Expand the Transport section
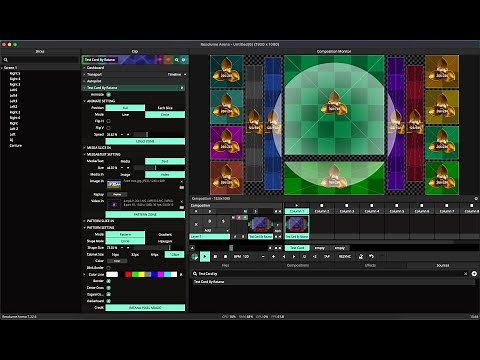The height and width of the screenshot is (360, 480). [84, 74]
